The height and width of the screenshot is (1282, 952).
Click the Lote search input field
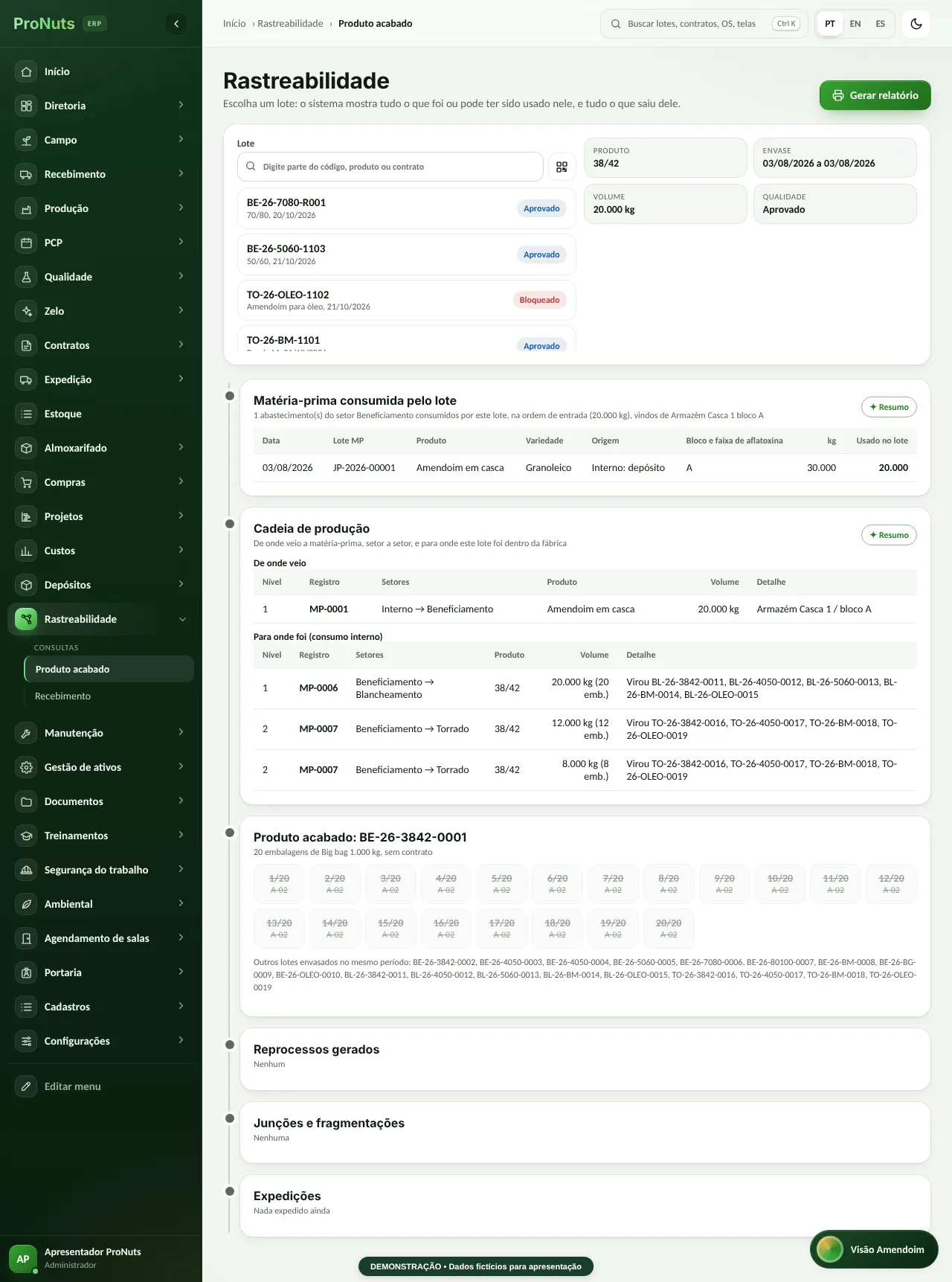(x=390, y=167)
